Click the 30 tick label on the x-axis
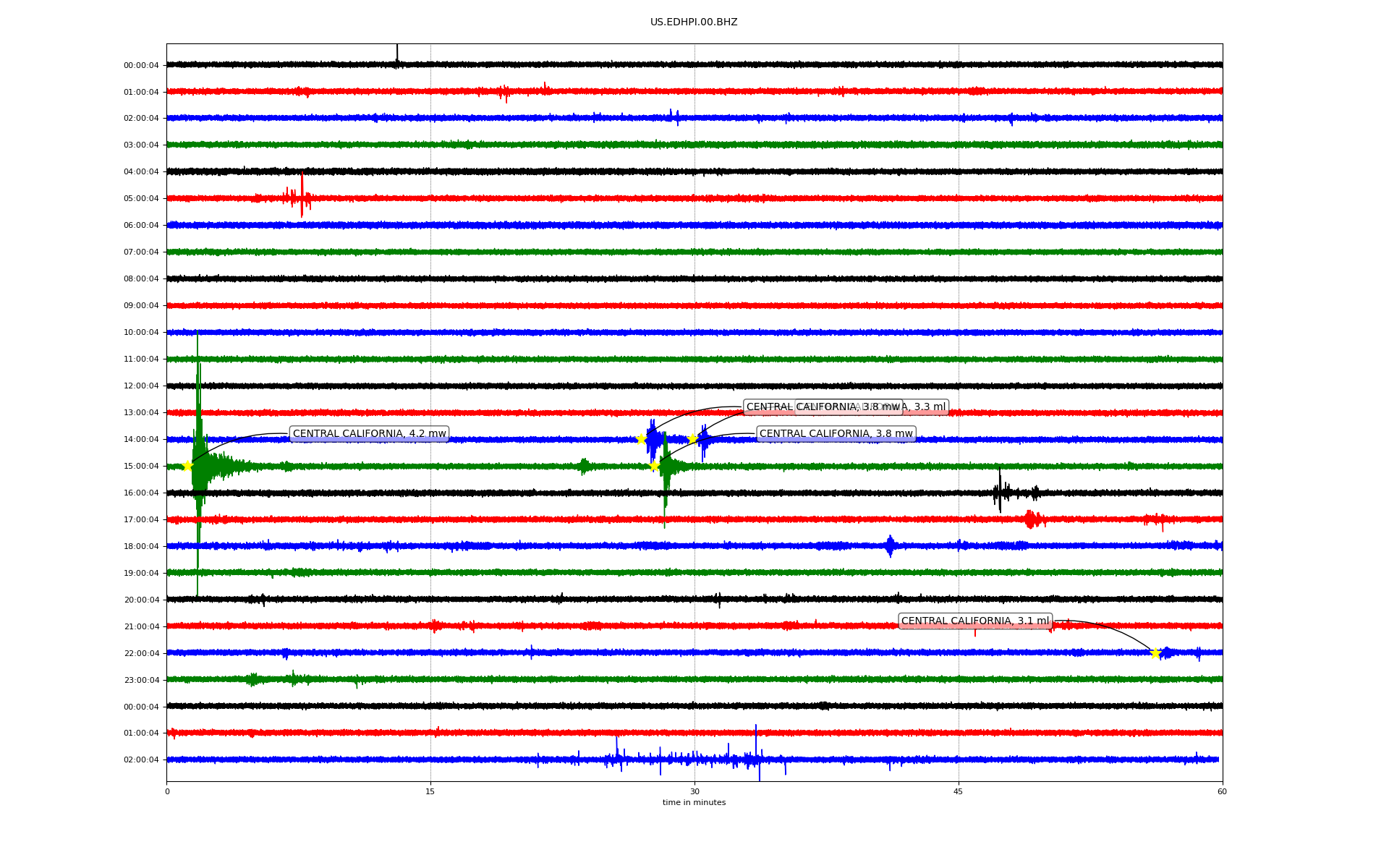 694,791
